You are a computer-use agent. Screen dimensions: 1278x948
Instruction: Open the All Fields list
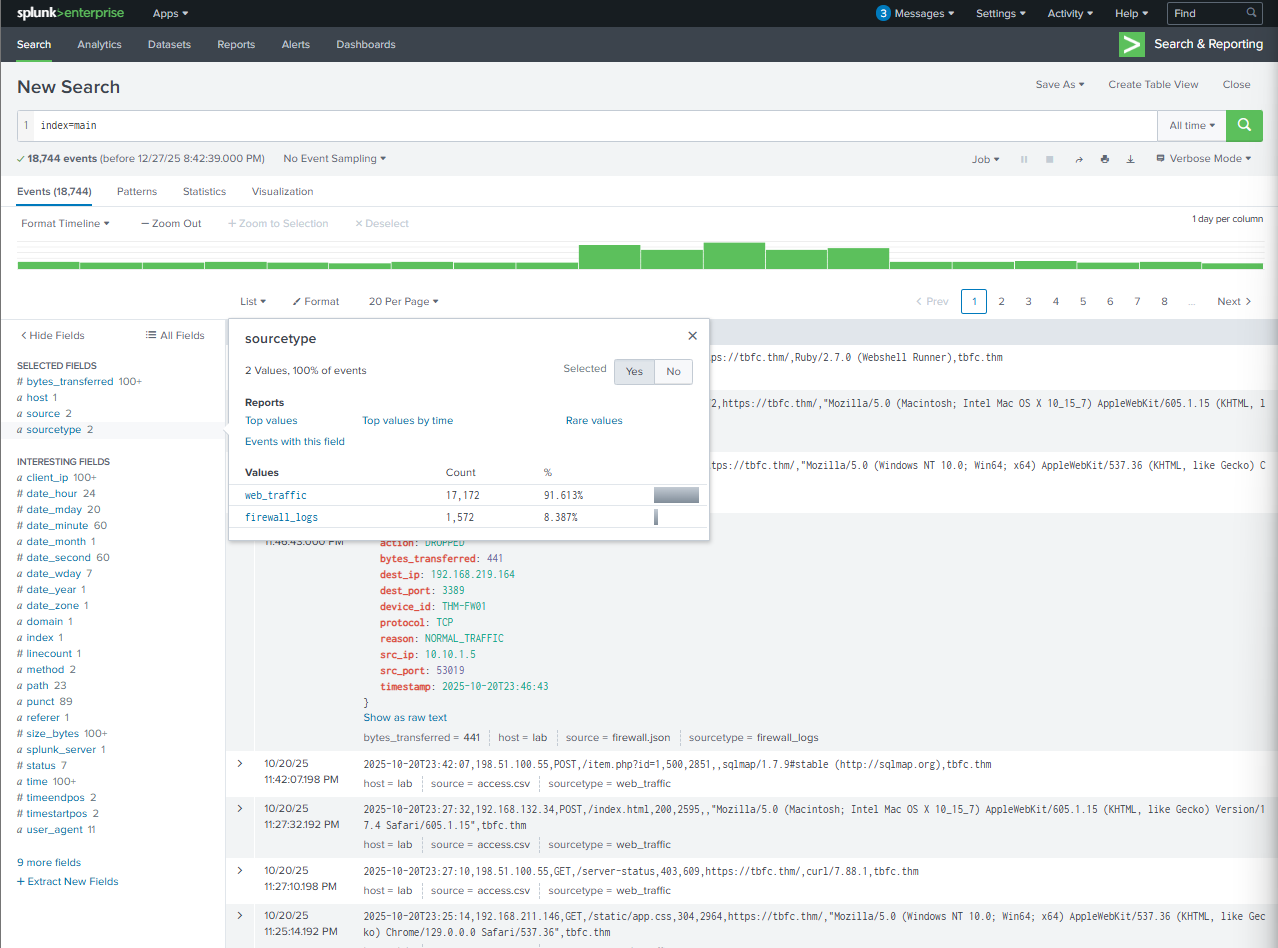(175, 336)
